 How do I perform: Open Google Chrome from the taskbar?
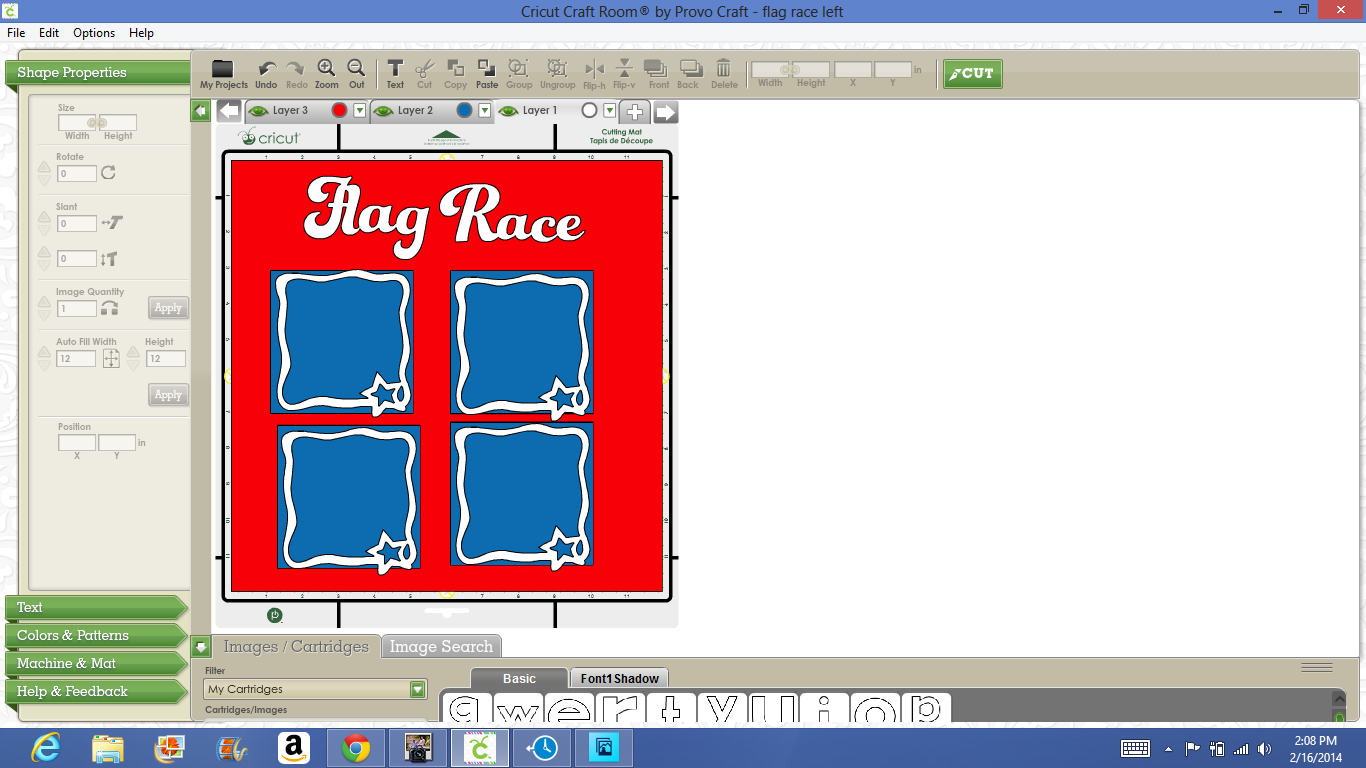tap(355, 748)
